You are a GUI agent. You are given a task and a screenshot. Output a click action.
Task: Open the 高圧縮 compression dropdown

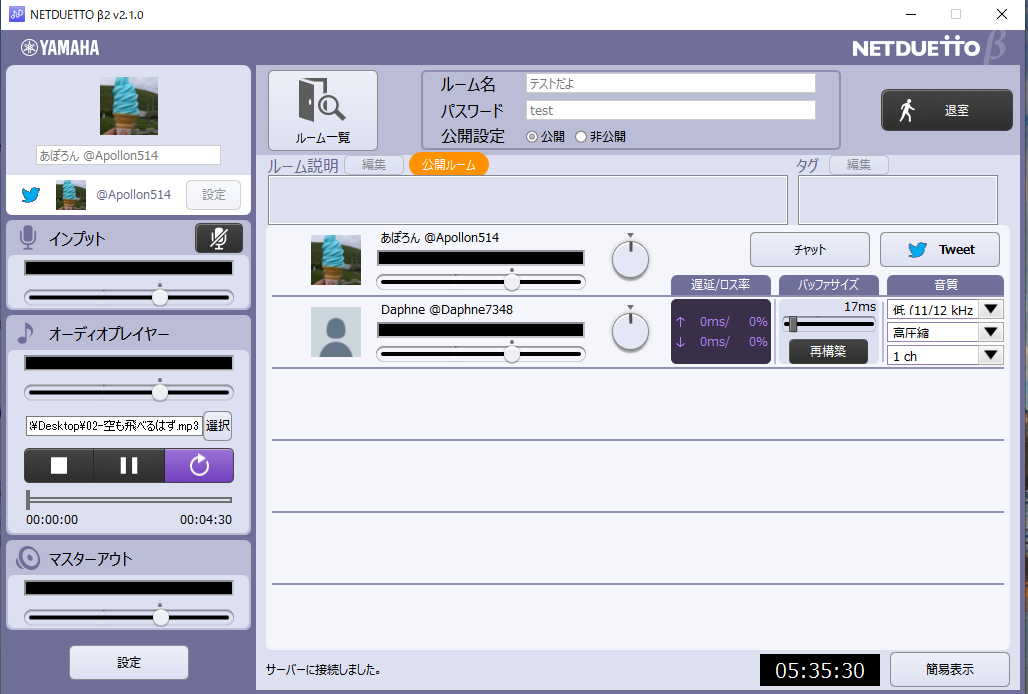[945, 333]
